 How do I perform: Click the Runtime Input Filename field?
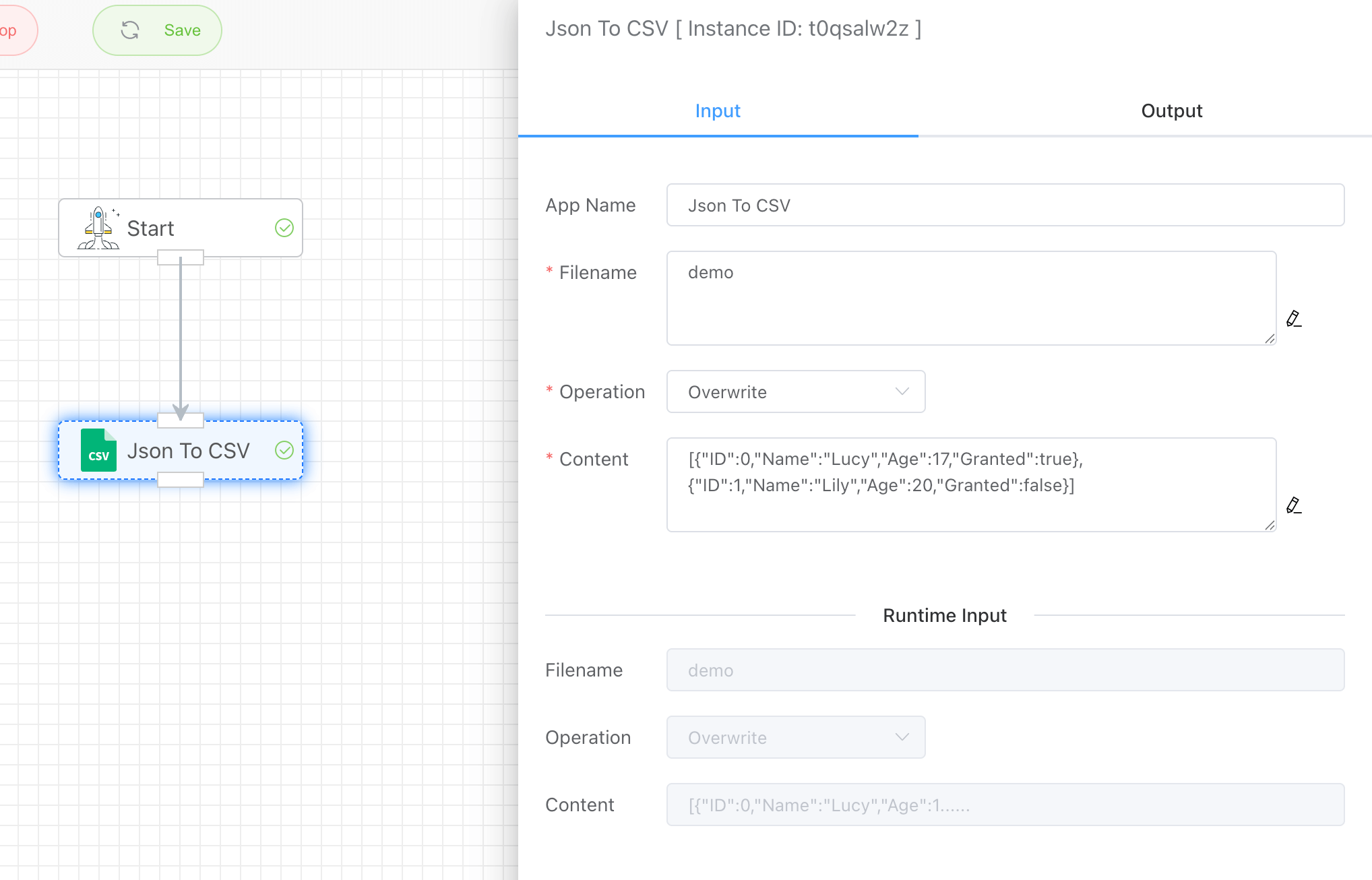pos(1005,670)
